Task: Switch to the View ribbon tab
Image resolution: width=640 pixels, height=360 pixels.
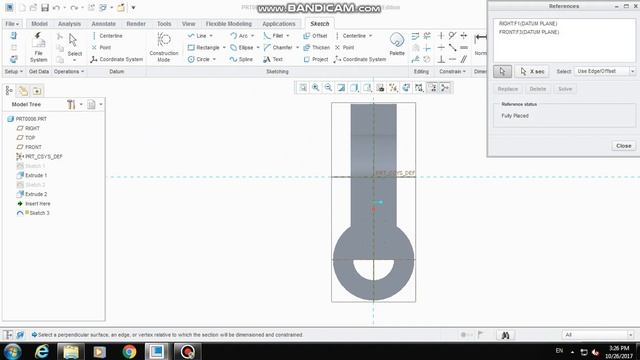Action: pyautogui.click(x=189, y=24)
